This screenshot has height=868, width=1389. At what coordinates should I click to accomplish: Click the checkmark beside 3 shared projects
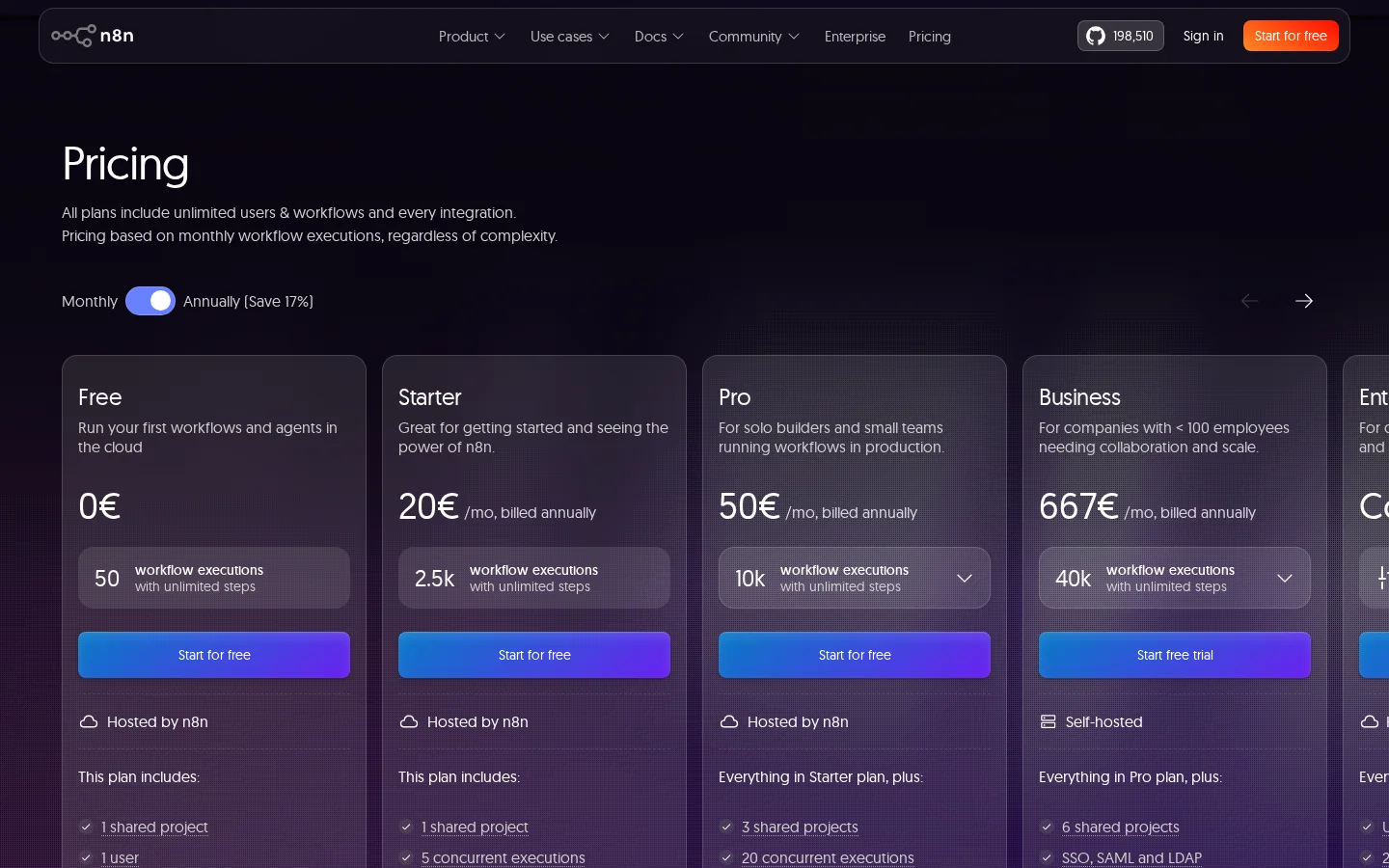point(726,827)
